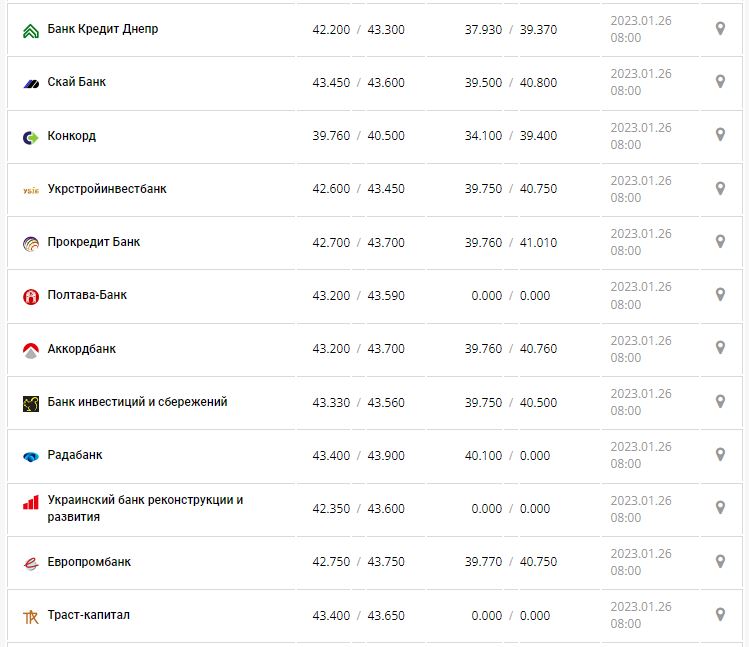
Task: Click the Конкорд row map marker icon
Action: [x=720, y=135]
